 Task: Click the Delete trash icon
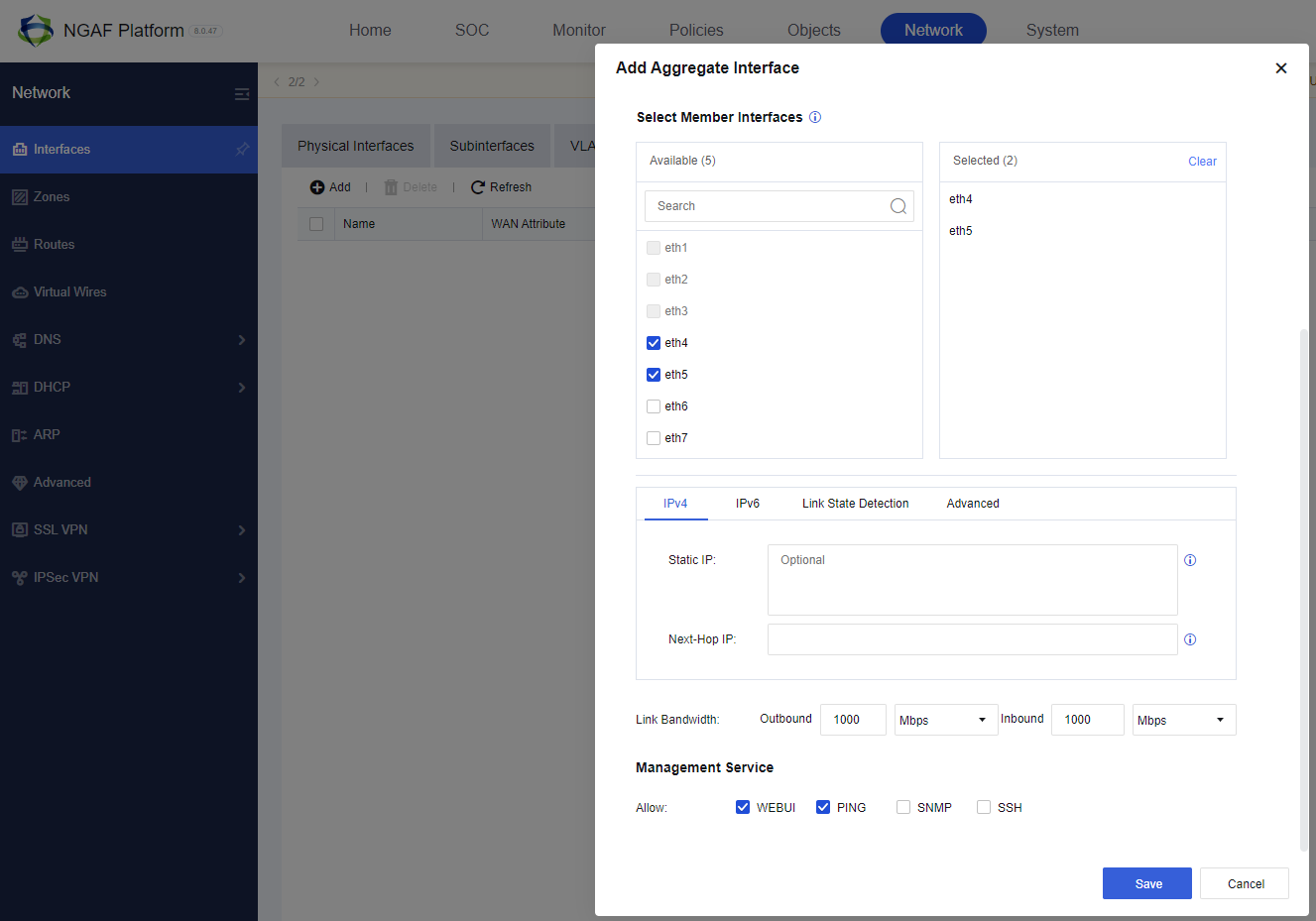pos(391,187)
